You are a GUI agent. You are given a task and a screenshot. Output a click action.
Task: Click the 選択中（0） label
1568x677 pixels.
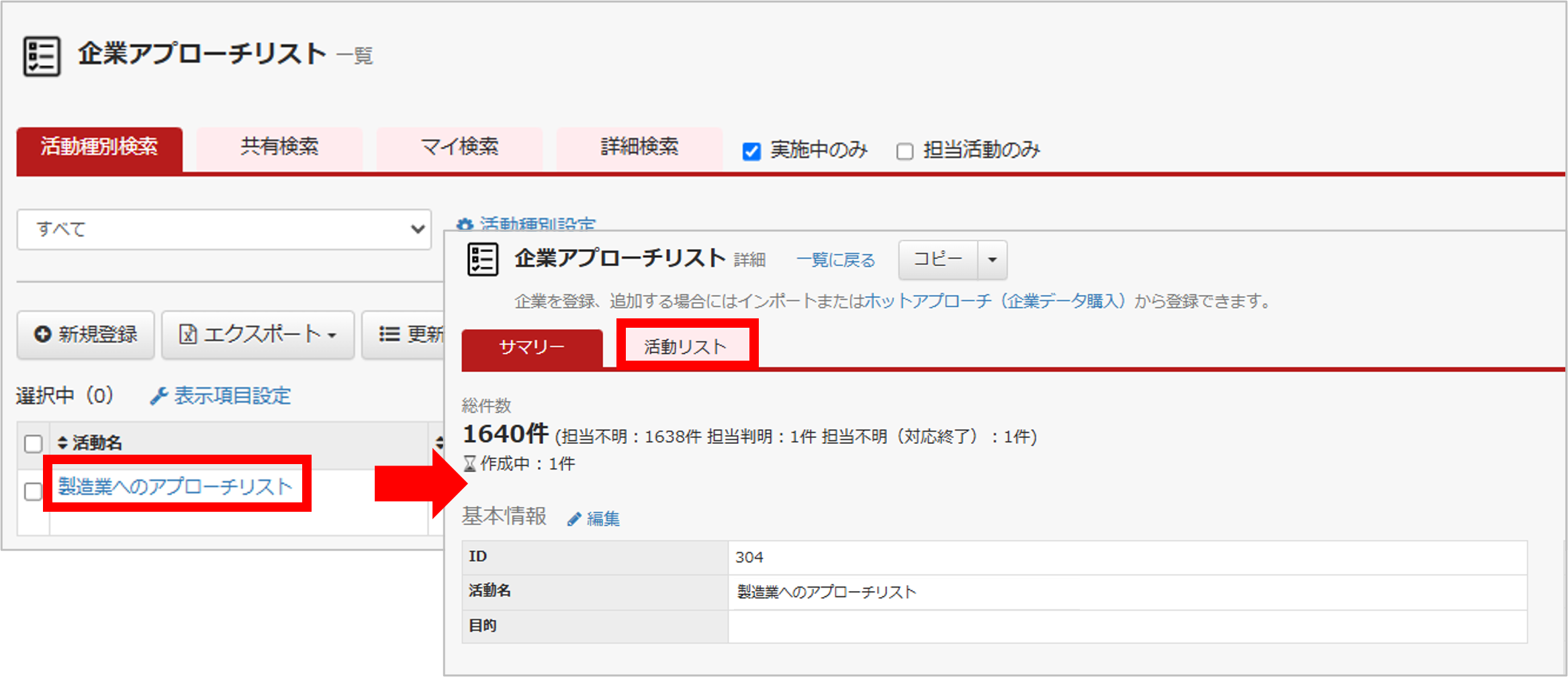(65, 396)
